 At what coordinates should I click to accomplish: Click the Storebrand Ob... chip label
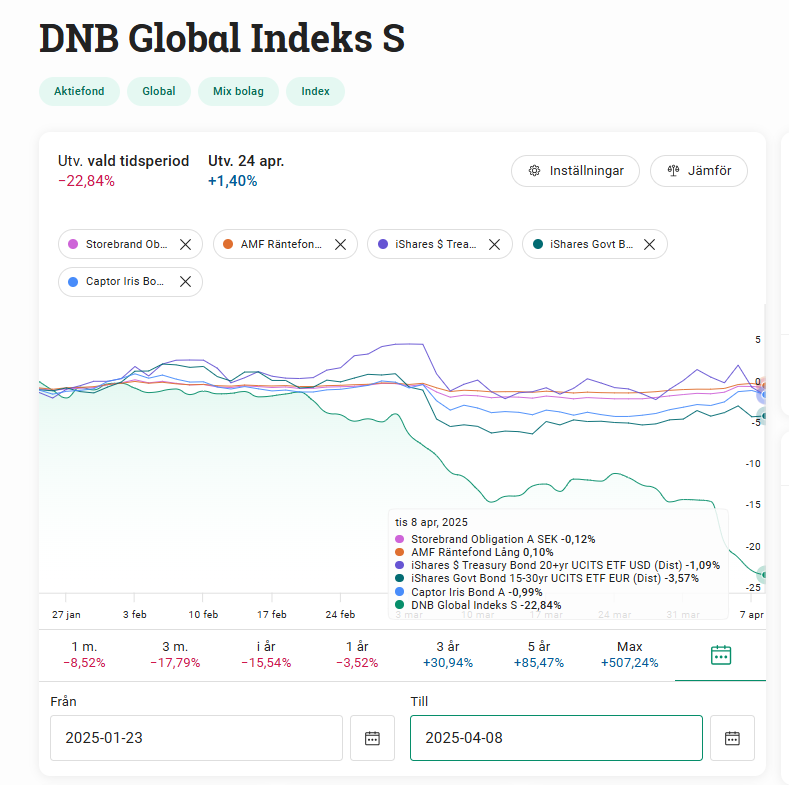[x=126, y=244]
